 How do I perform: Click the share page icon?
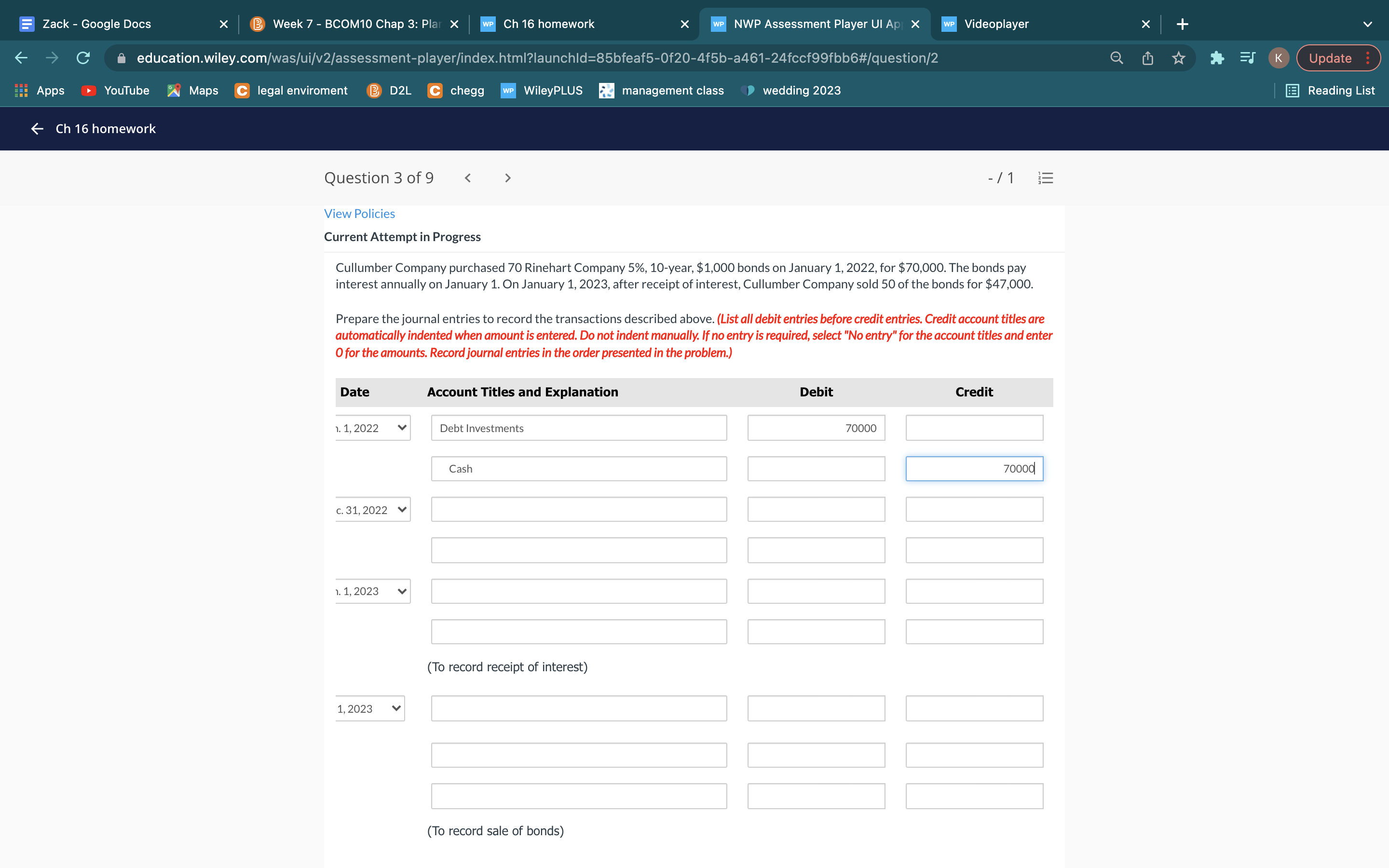point(1147,58)
